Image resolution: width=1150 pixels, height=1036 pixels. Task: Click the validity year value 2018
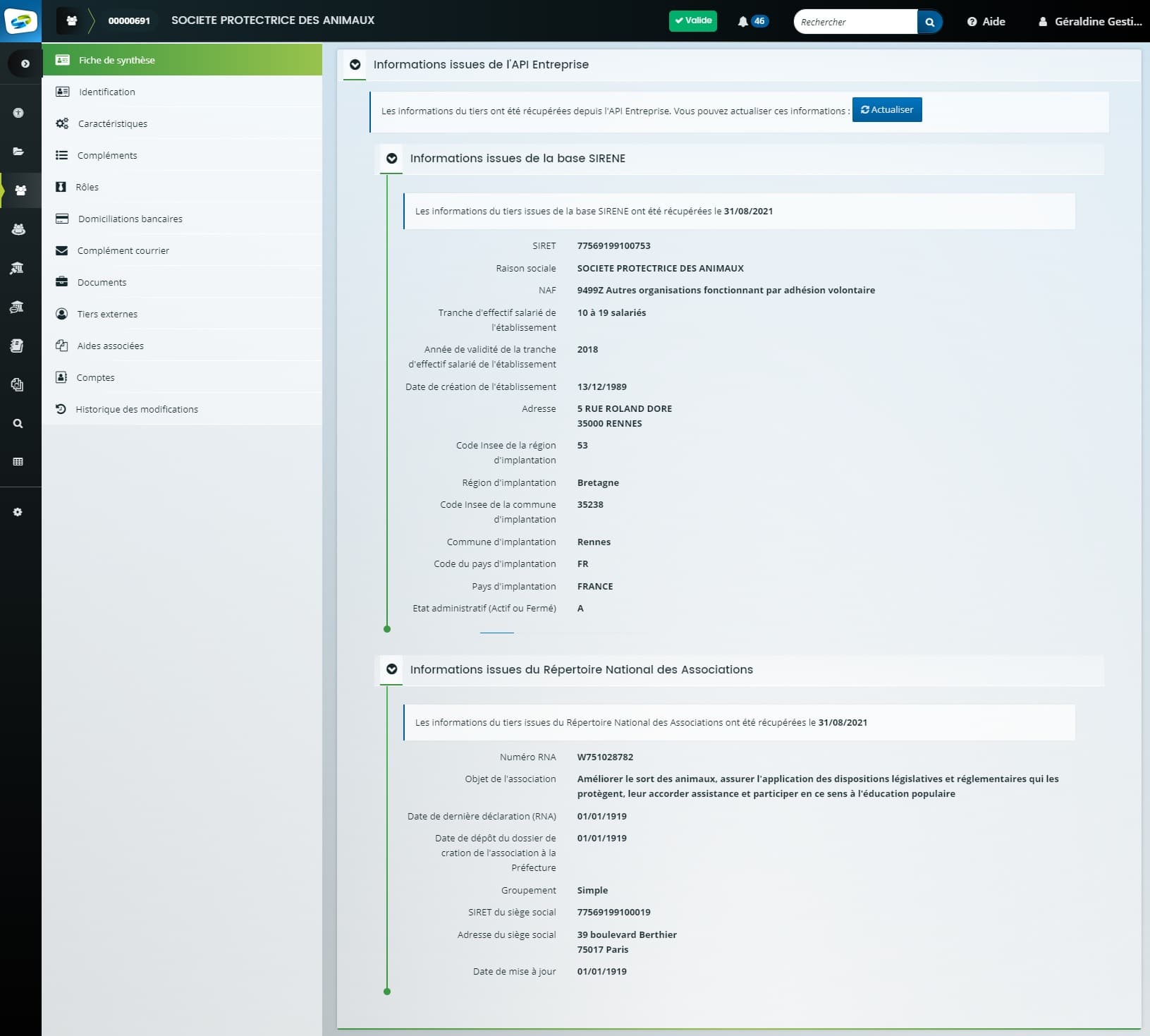click(587, 350)
